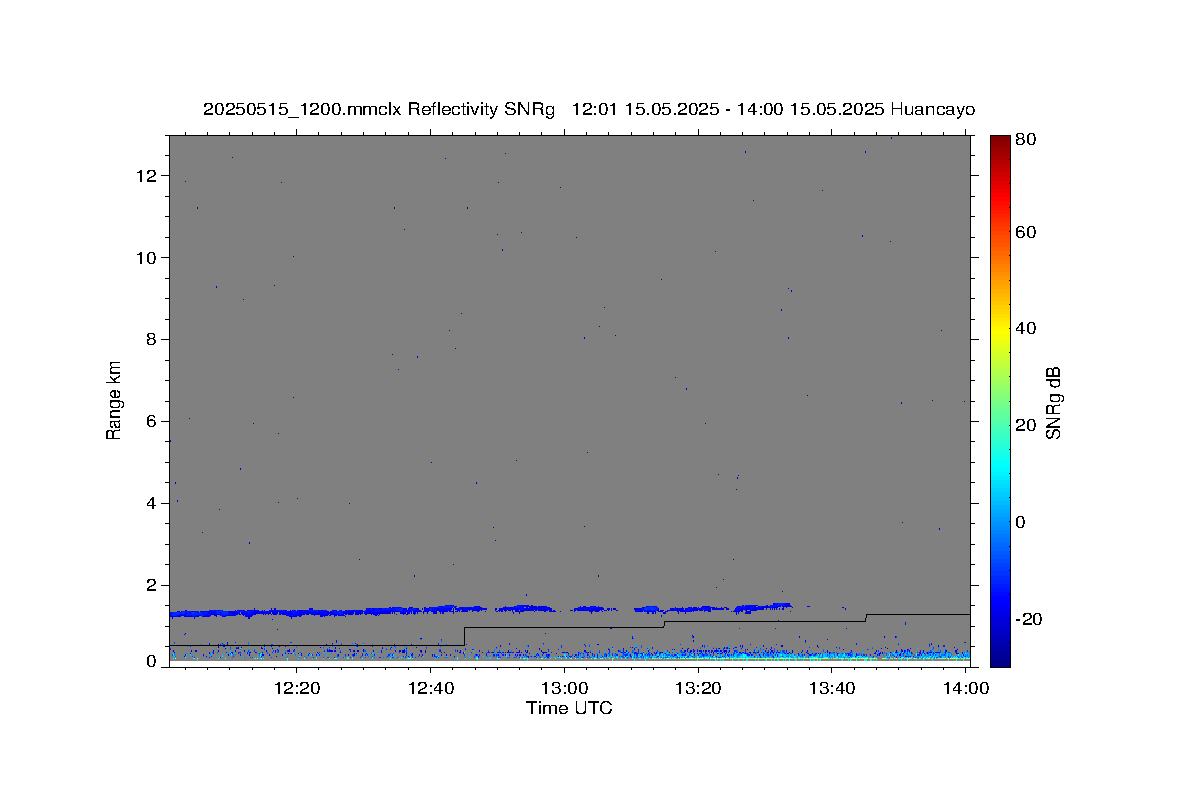The width and height of the screenshot is (1200, 800).
Task: Click the 12:40 time tick label
Action: click(x=431, y=688)
